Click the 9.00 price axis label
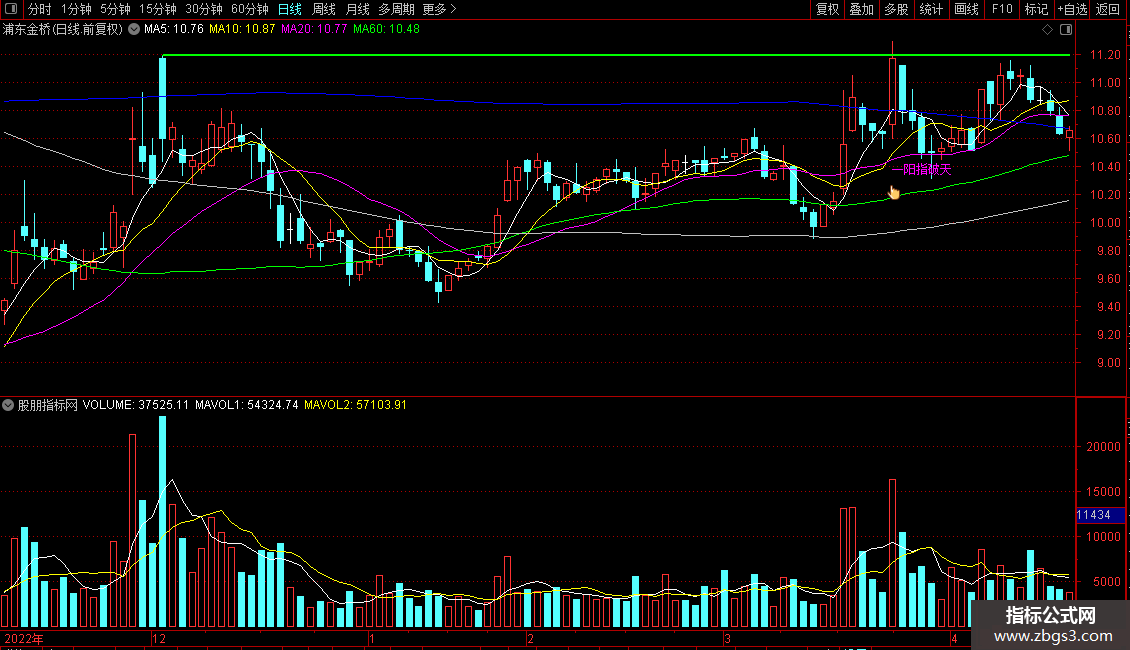The width and height of the screenshot is (1130, 650). point(1108,364)
